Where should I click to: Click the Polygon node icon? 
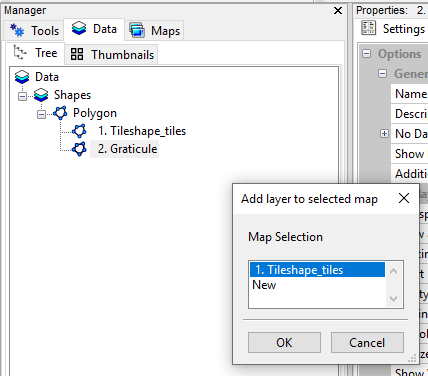point(60,113)
